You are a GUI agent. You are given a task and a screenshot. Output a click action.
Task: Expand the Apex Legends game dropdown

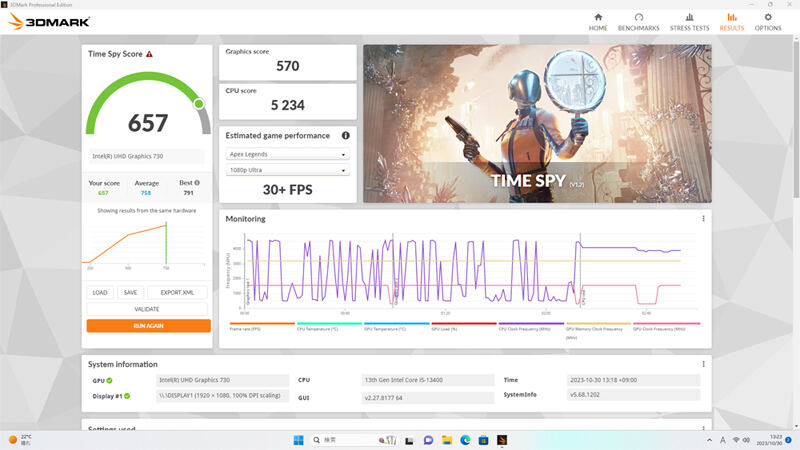point(287,154)
